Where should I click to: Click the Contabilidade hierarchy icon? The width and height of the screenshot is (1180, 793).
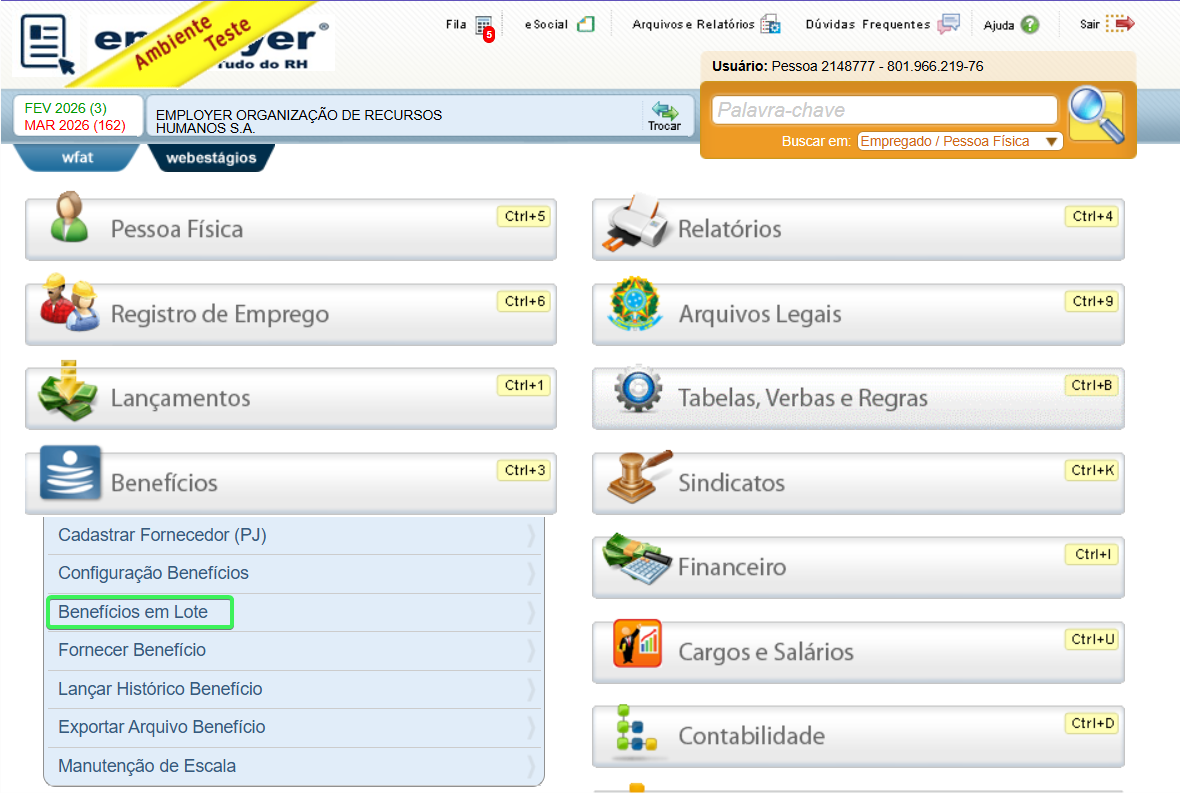[637, 728]
